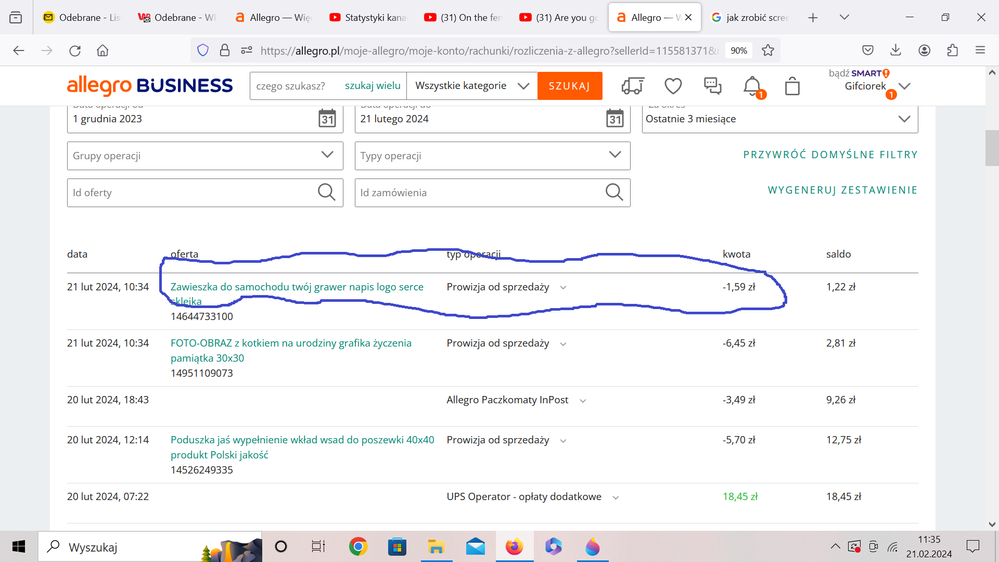This screenshot has width=999, height=562.
Task: Click PRZYWRÓĆ DOMYŚLNE FILTRY link
Action: pos(830,155)
